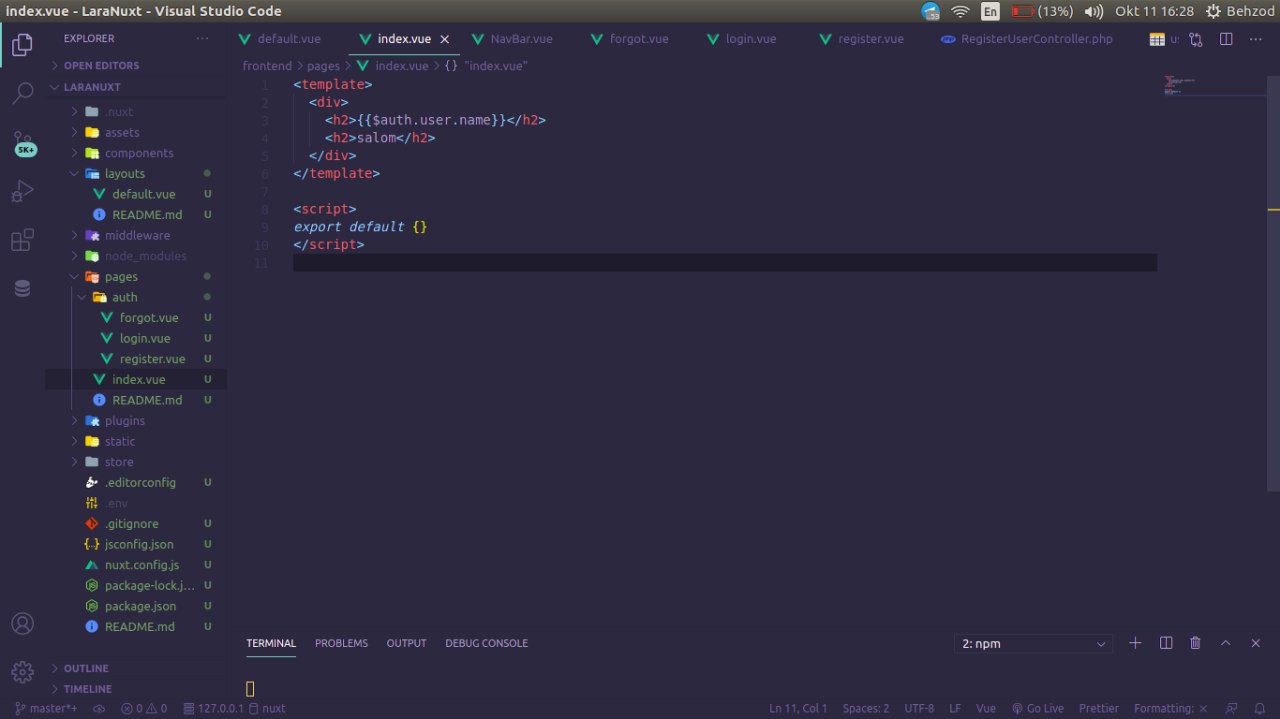Screen dimensions: 1280x719
Task: Open the Search view in activity bar
Action: click(x=22, y=94)
